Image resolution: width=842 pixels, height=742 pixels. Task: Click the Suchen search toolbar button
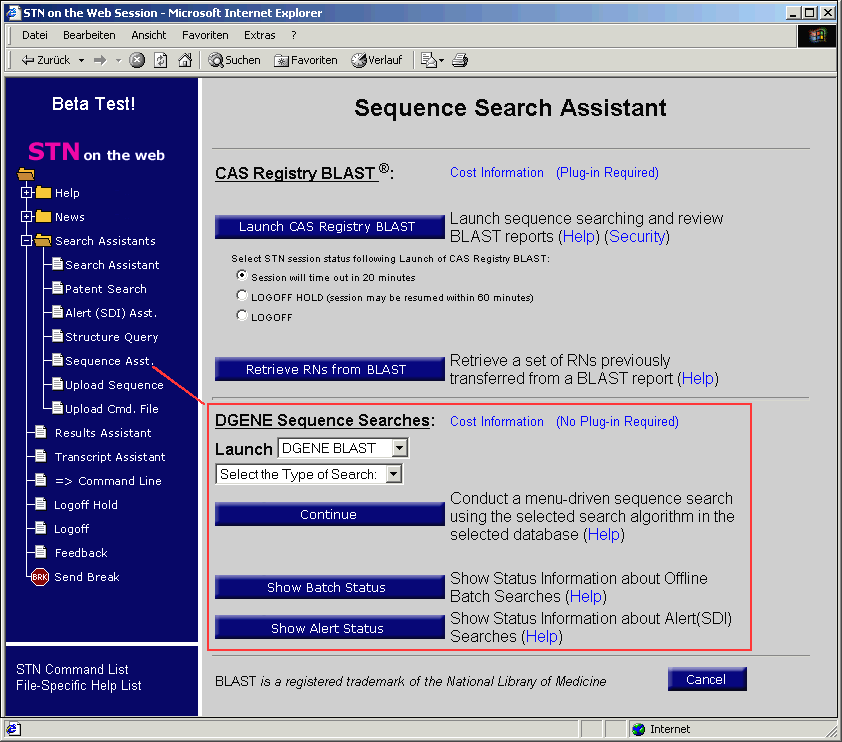pos(234,60)
